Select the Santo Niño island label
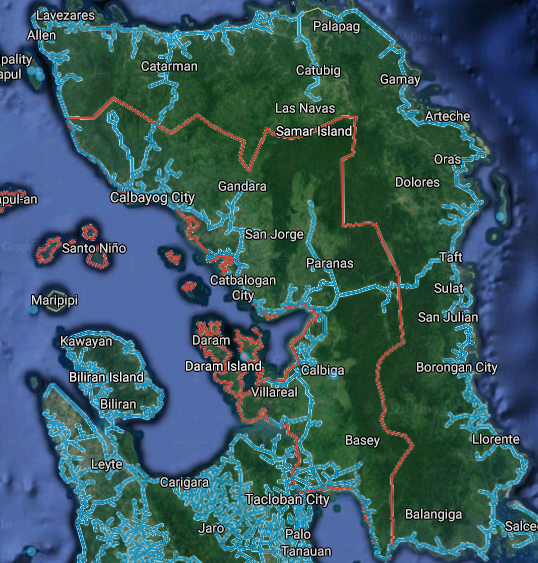The image size is (538, 563). [94, 248]
